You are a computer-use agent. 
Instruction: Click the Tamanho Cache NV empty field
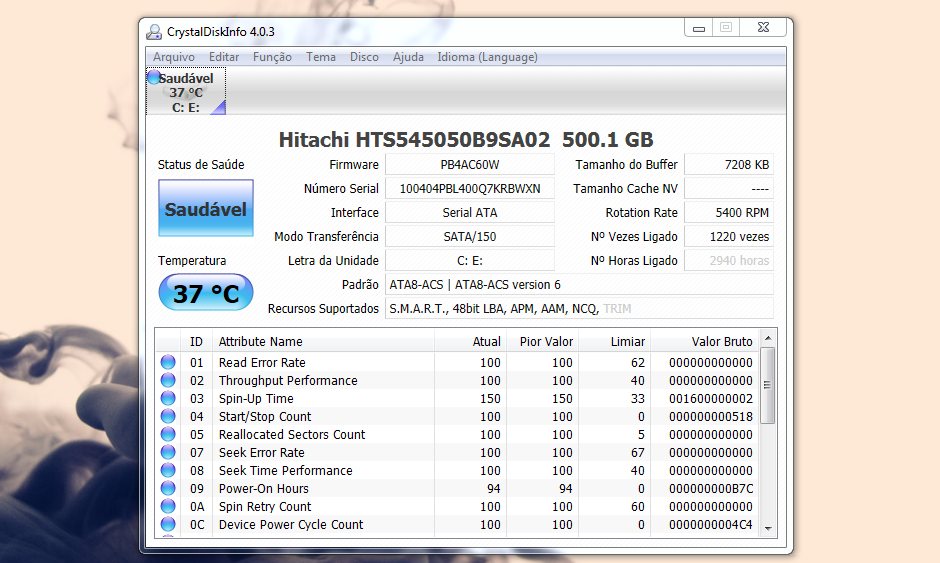click(x=729, y=189)
